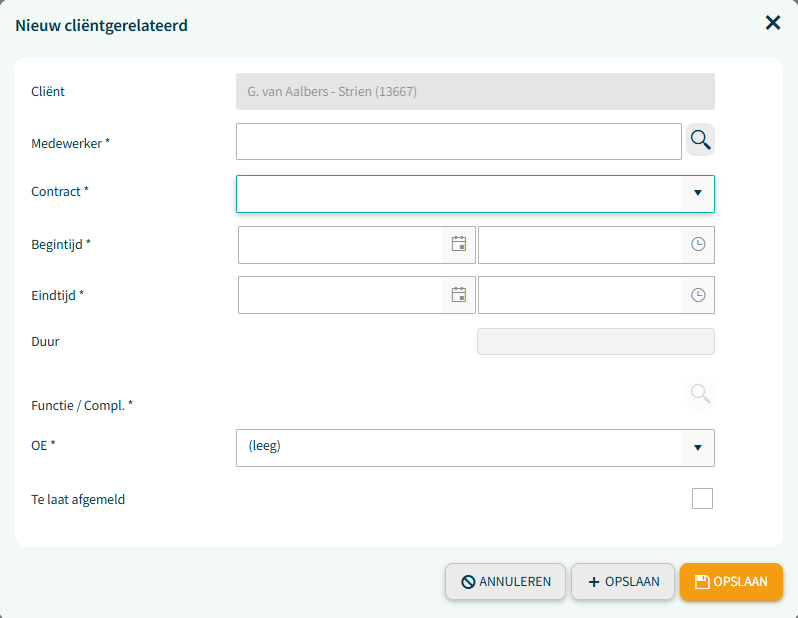Click the Medewerker search magnifier icon
Viewport: 798px width, 618px height.
[700, 139]
